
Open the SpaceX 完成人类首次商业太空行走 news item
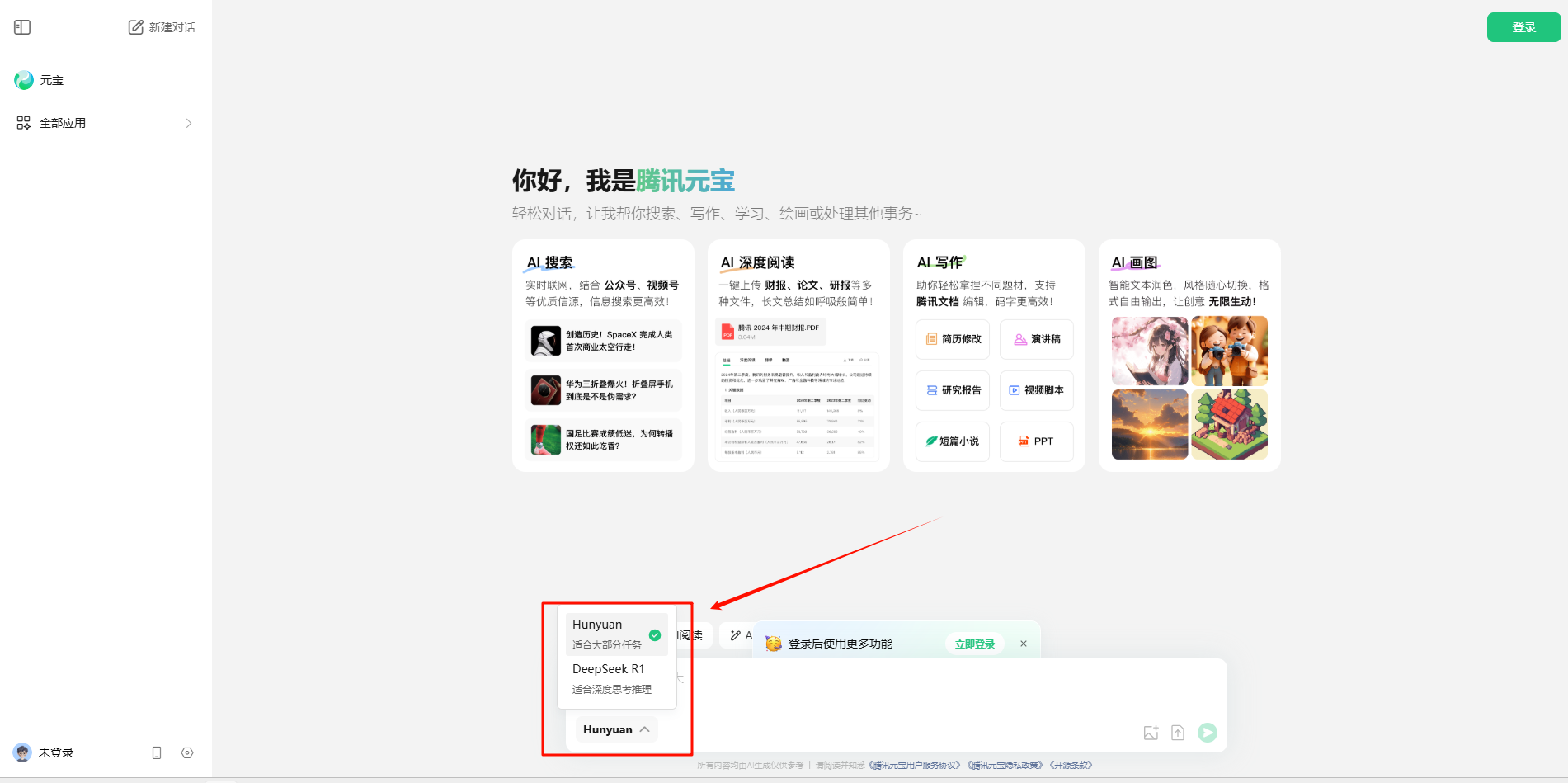click(604, 341)
